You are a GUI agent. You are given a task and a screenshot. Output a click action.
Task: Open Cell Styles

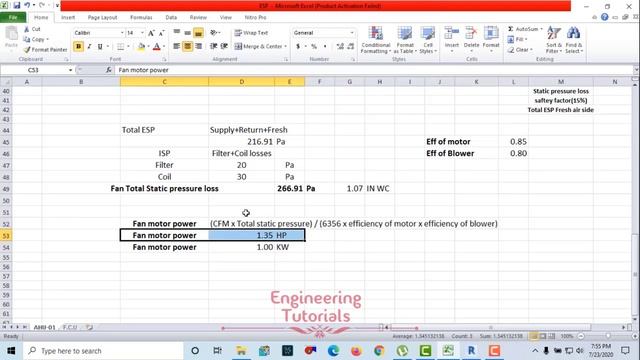click(x=427, y=40)
